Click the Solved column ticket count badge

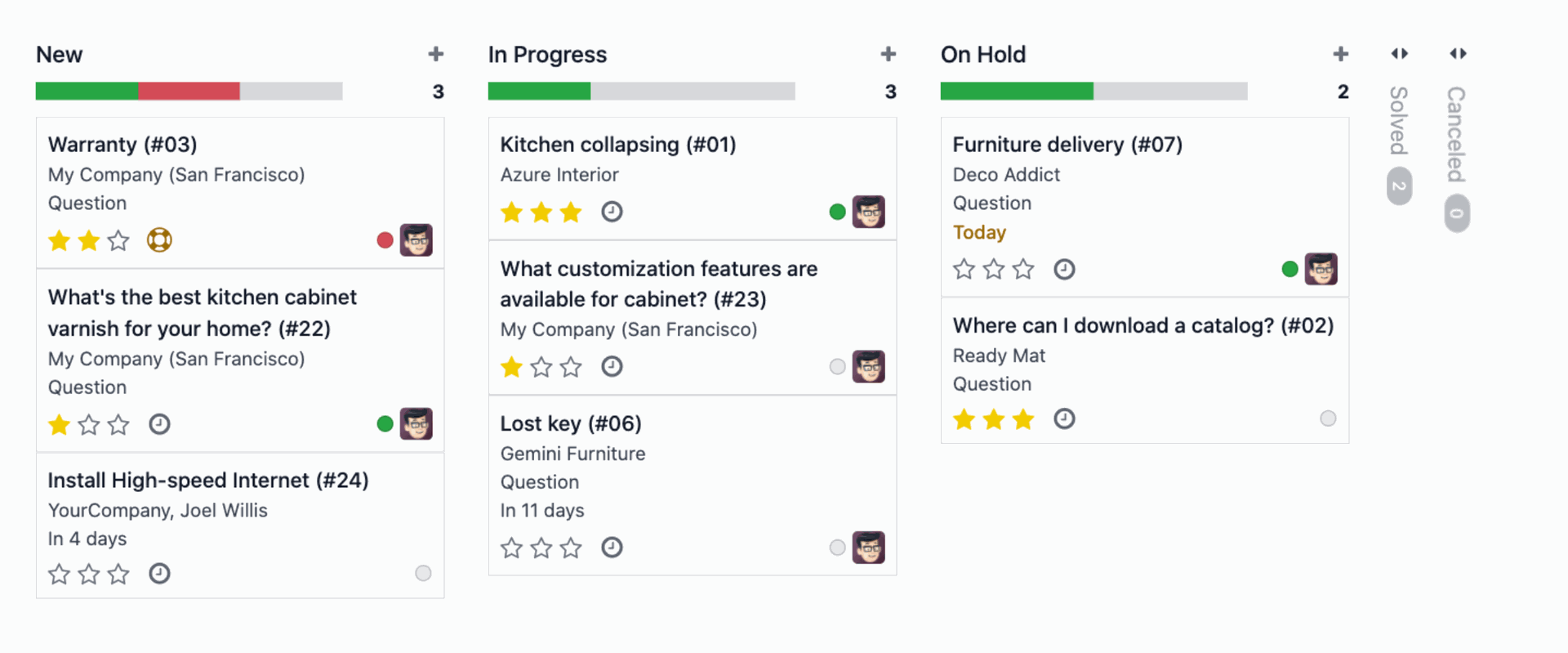pos(1399,186)
